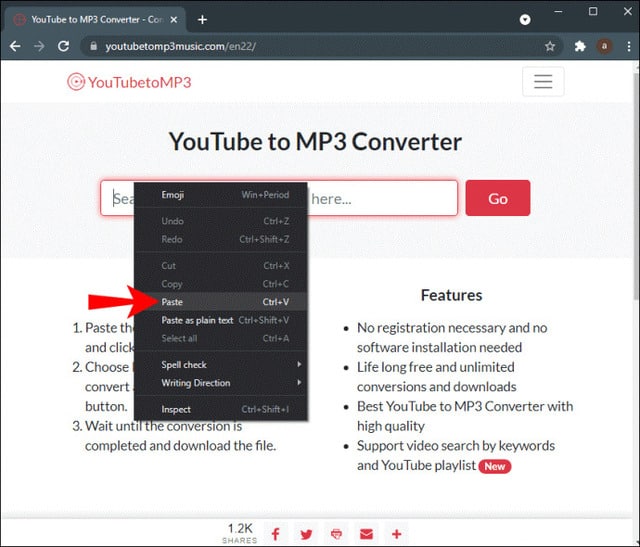Click the red New badge

coord(495,466)
